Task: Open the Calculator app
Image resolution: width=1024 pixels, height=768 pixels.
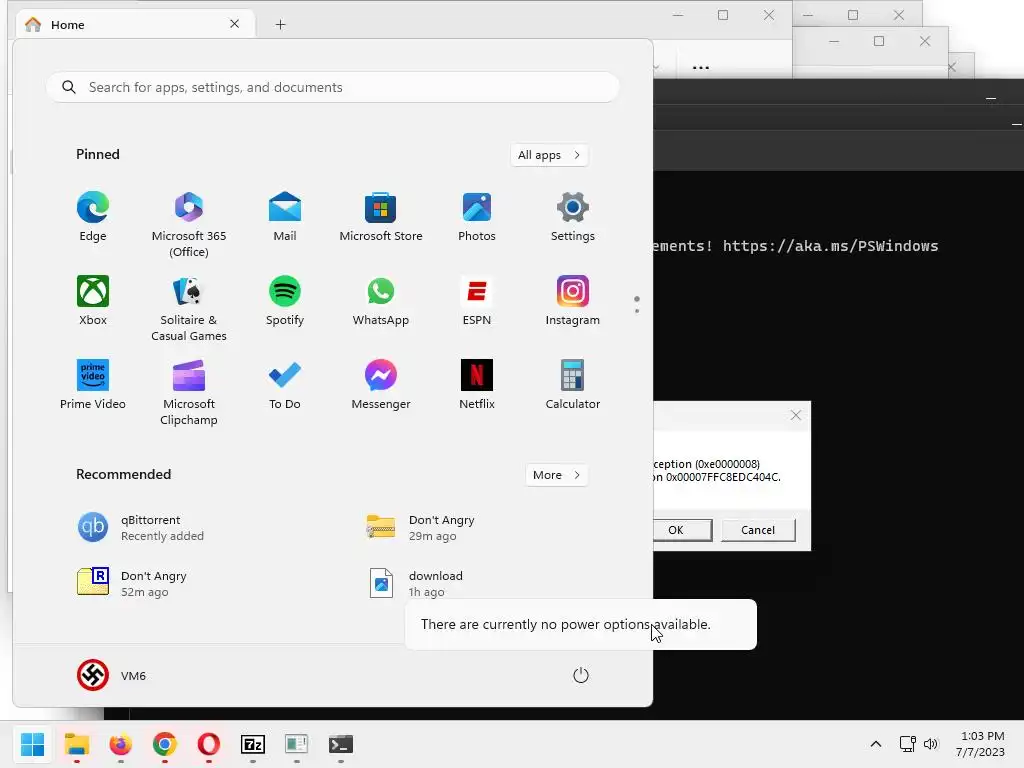Action: (x=573, y=385)
